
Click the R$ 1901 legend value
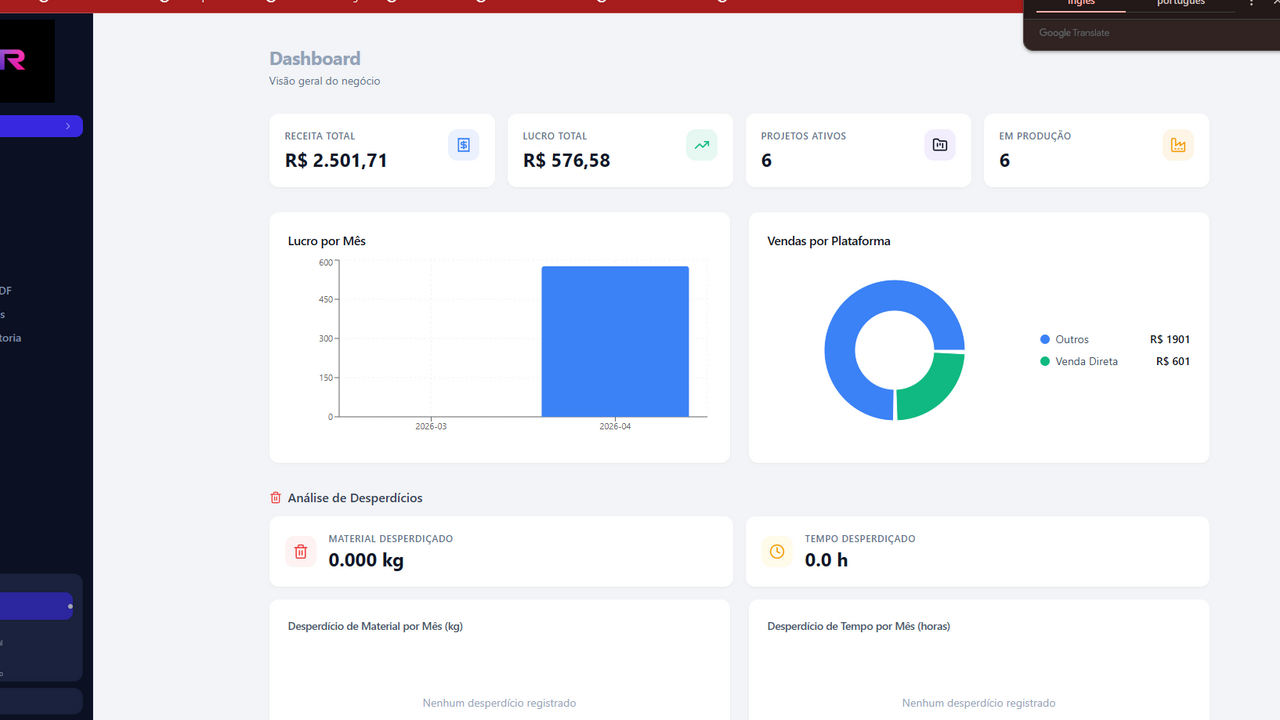1170,340
